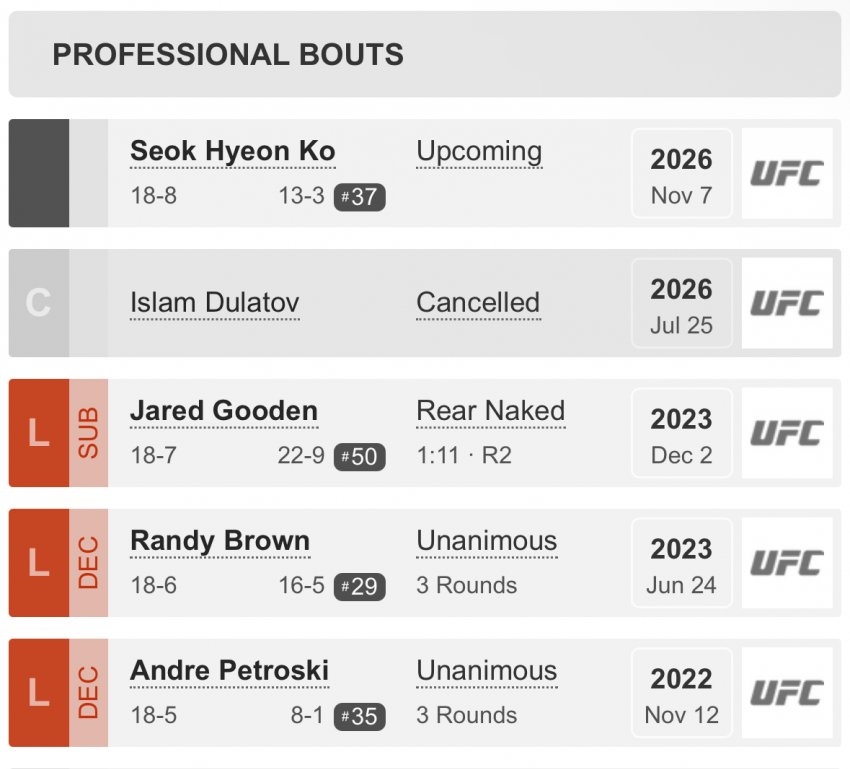The image size is (850, 769).
Task: Click the #37 ranking badge
Action: click(x=359, y=197)
